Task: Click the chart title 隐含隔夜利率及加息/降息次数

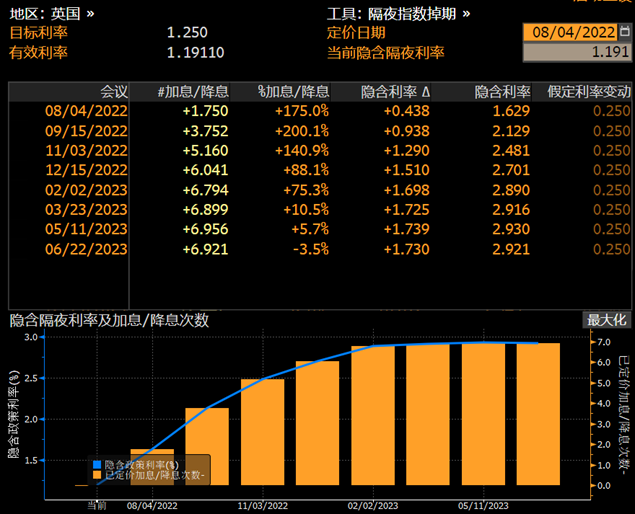Action: tap(109, 320)
